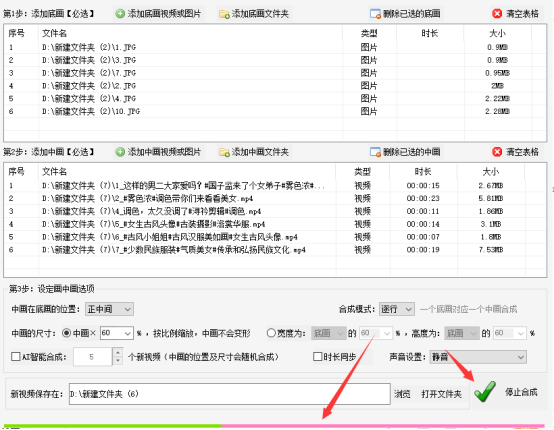Click the 时长 header in overlay table
The image size is (554, 430).
point(423,172)
